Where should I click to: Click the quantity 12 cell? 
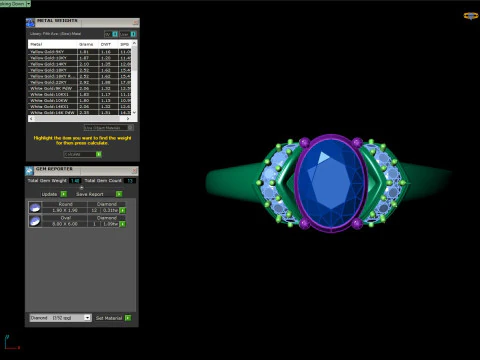click(94, 210)
